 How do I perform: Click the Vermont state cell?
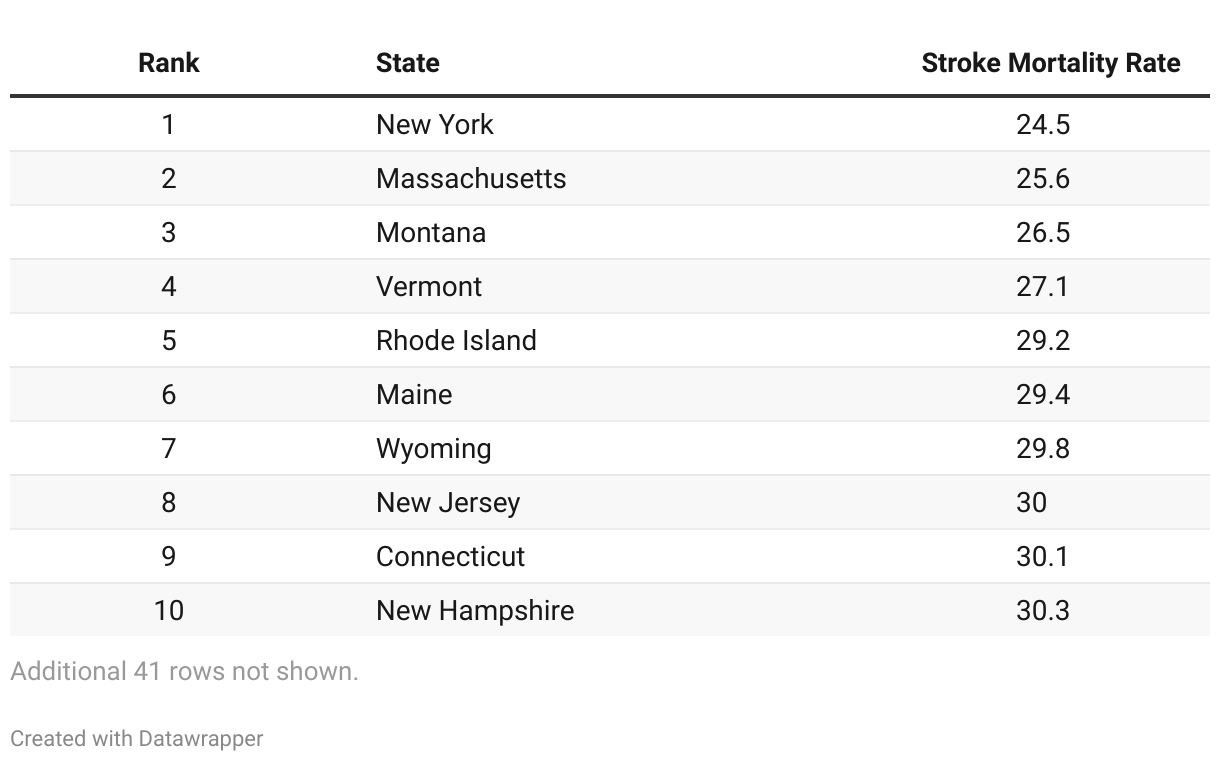(429, 286)
